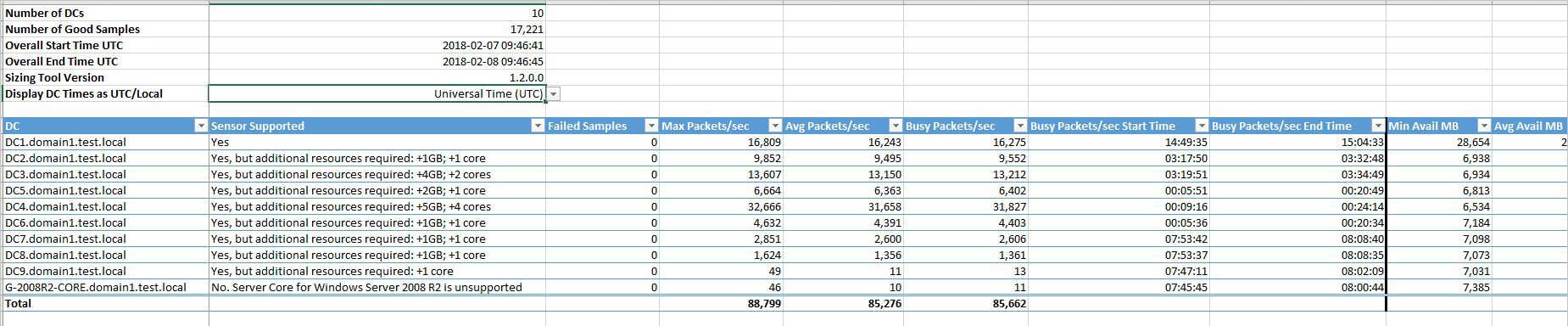The width and height of the screenshot is (1568, 326).
Task: Open the Sensor Supported filter dropdown
Action: click(538, 126)
